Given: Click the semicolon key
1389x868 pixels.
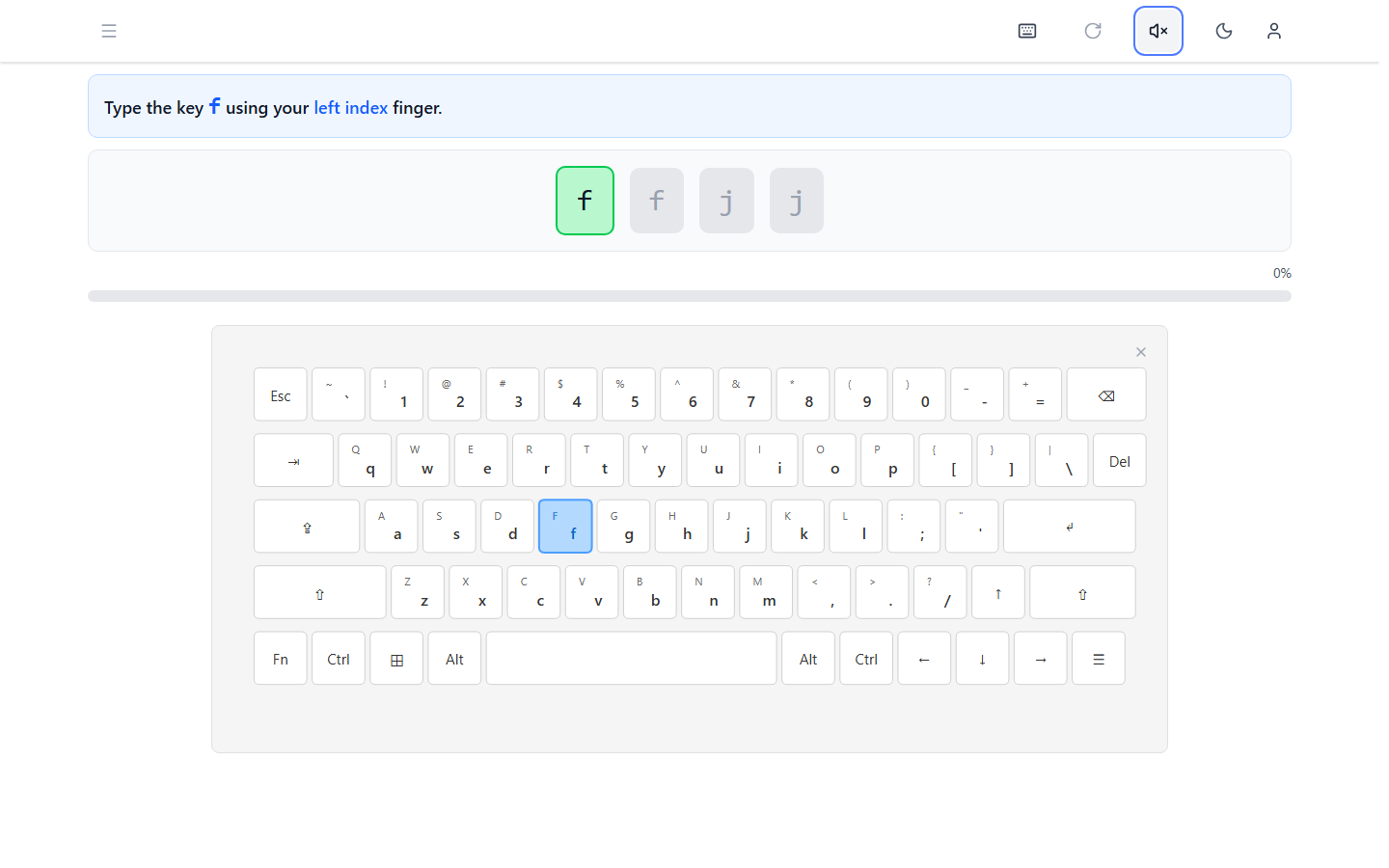Looking at the screenshot, I should click(913, 527).
